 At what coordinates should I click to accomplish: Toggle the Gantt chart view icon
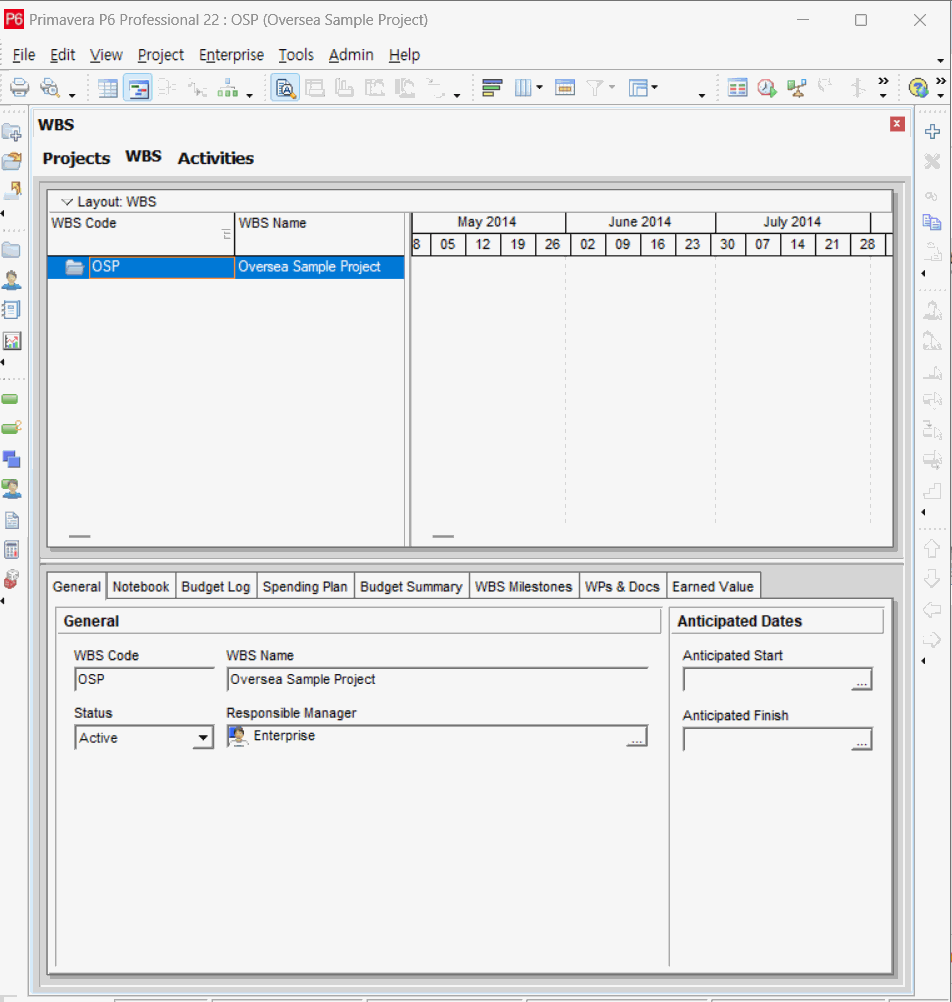pyautogui.click(x=137, y=88)
